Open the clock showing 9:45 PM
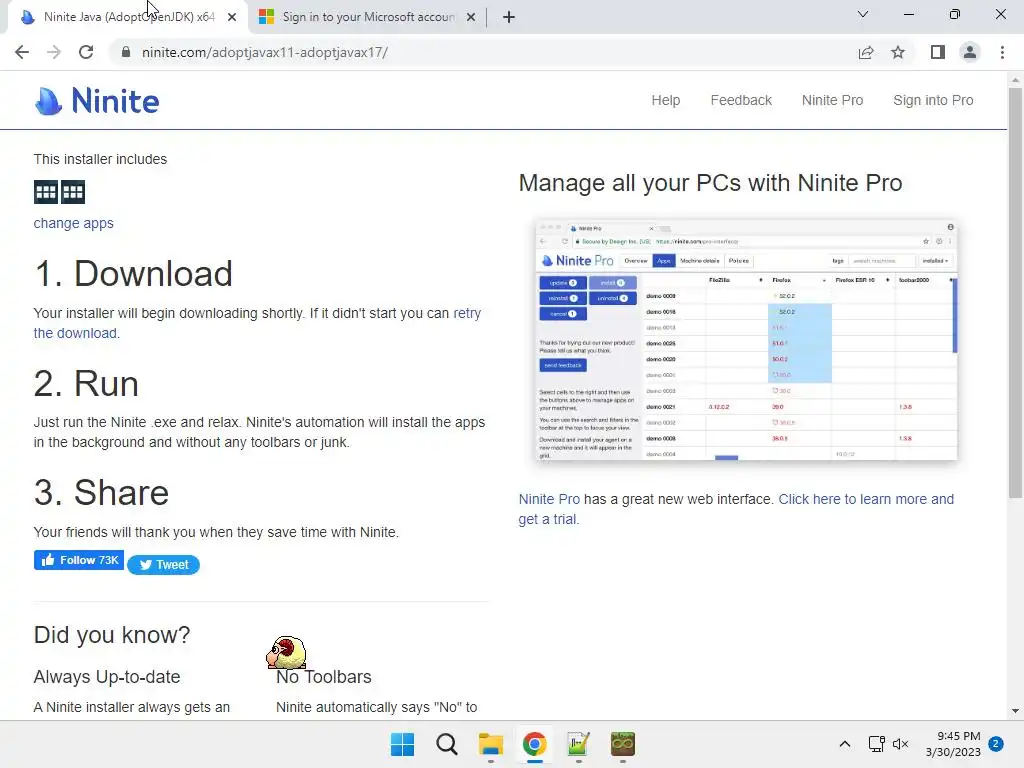 pos(953,744)
